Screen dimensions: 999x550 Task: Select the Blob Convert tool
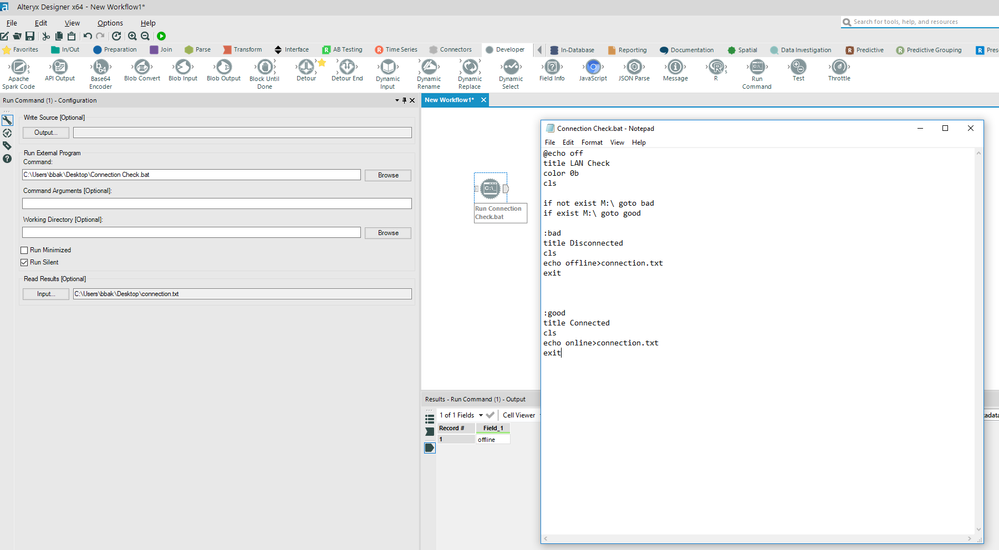click(x=142, y=71)
